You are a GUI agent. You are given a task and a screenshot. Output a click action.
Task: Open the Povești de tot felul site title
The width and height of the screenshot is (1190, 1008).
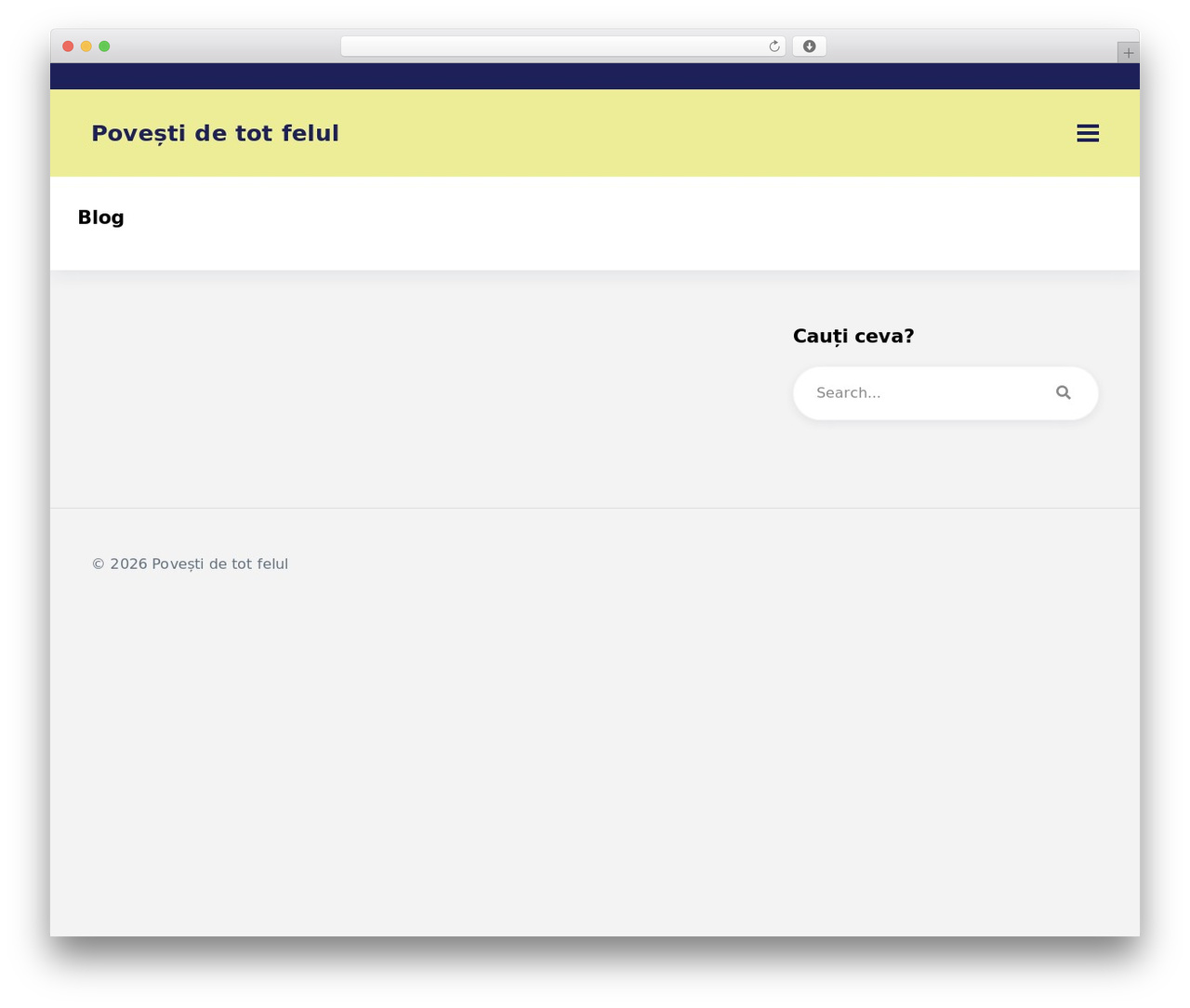click(x=215, y=134)
